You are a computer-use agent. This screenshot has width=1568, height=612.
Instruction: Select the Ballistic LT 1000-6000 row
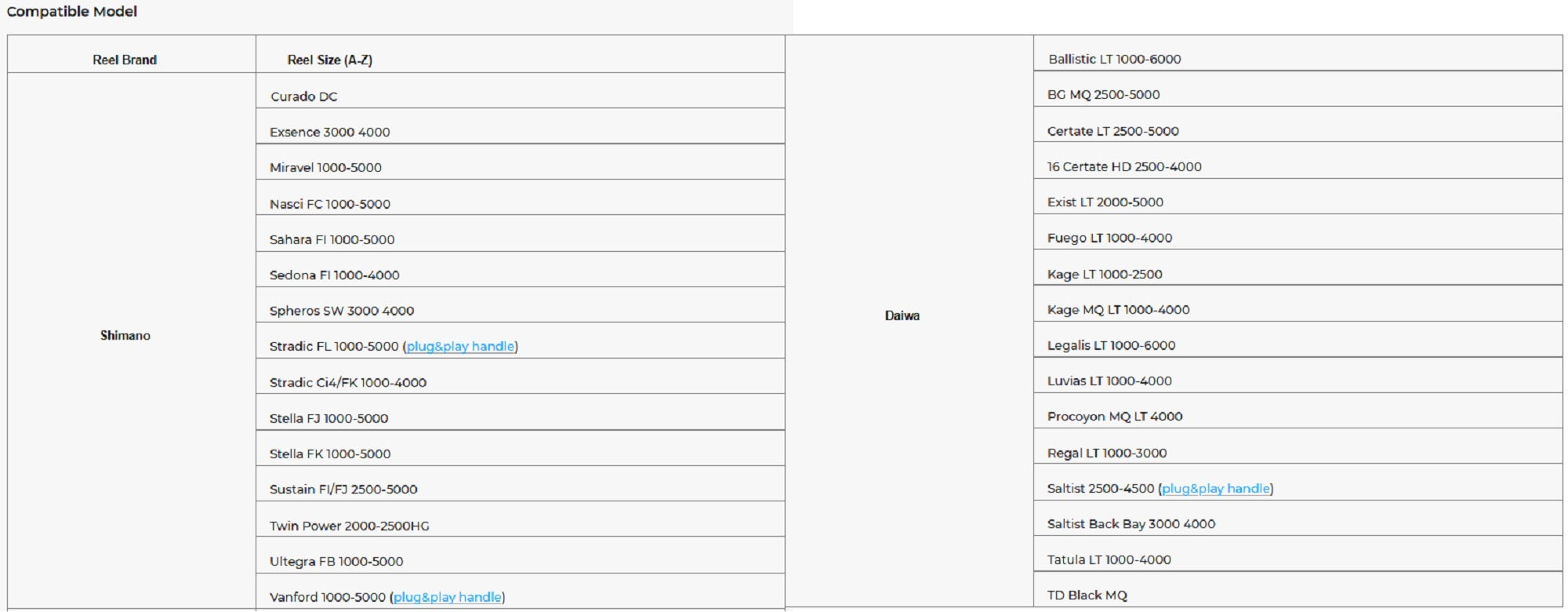point(1114,60)
